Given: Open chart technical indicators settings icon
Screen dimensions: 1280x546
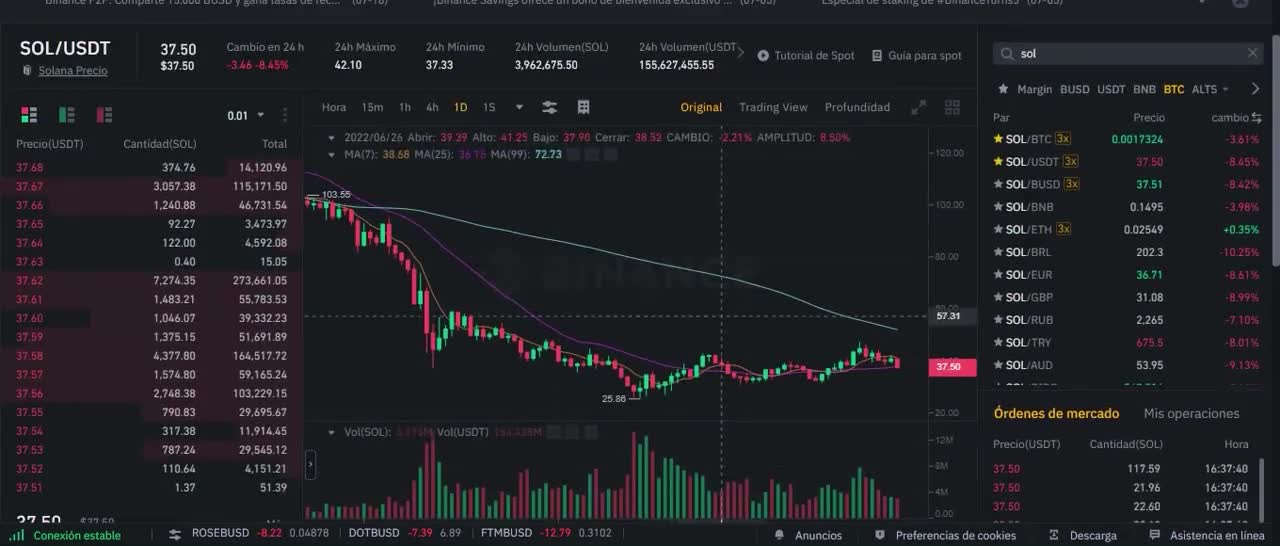Looking at the screenshot, I should [x=549, y=107].
